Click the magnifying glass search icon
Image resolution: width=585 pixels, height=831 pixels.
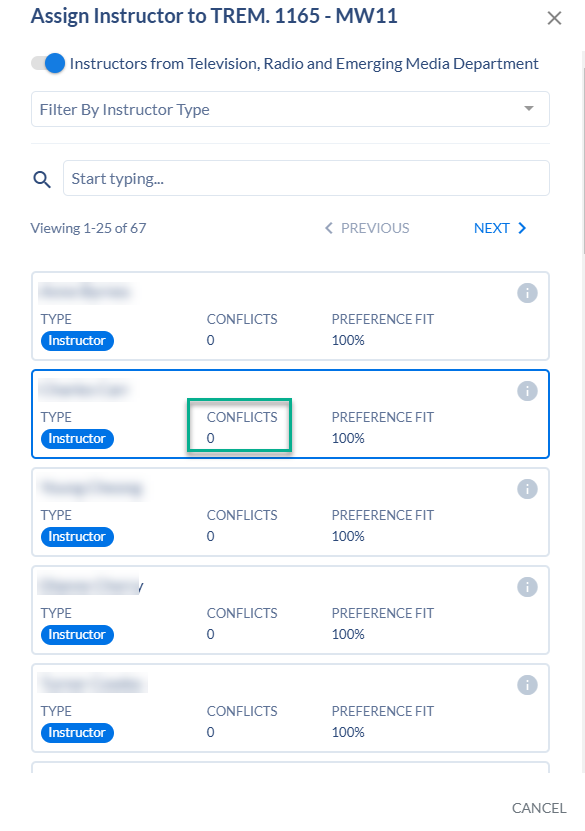(x=42, y=179)
